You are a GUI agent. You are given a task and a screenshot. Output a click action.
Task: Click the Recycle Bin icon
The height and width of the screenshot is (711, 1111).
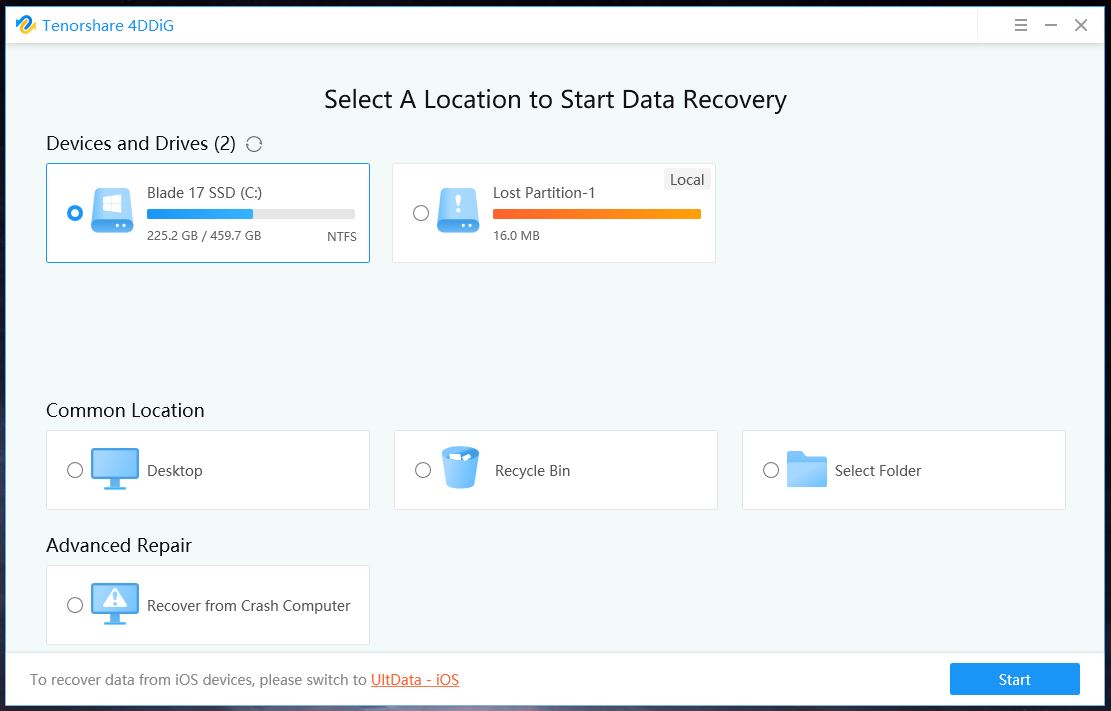click(x=460, y=468)
